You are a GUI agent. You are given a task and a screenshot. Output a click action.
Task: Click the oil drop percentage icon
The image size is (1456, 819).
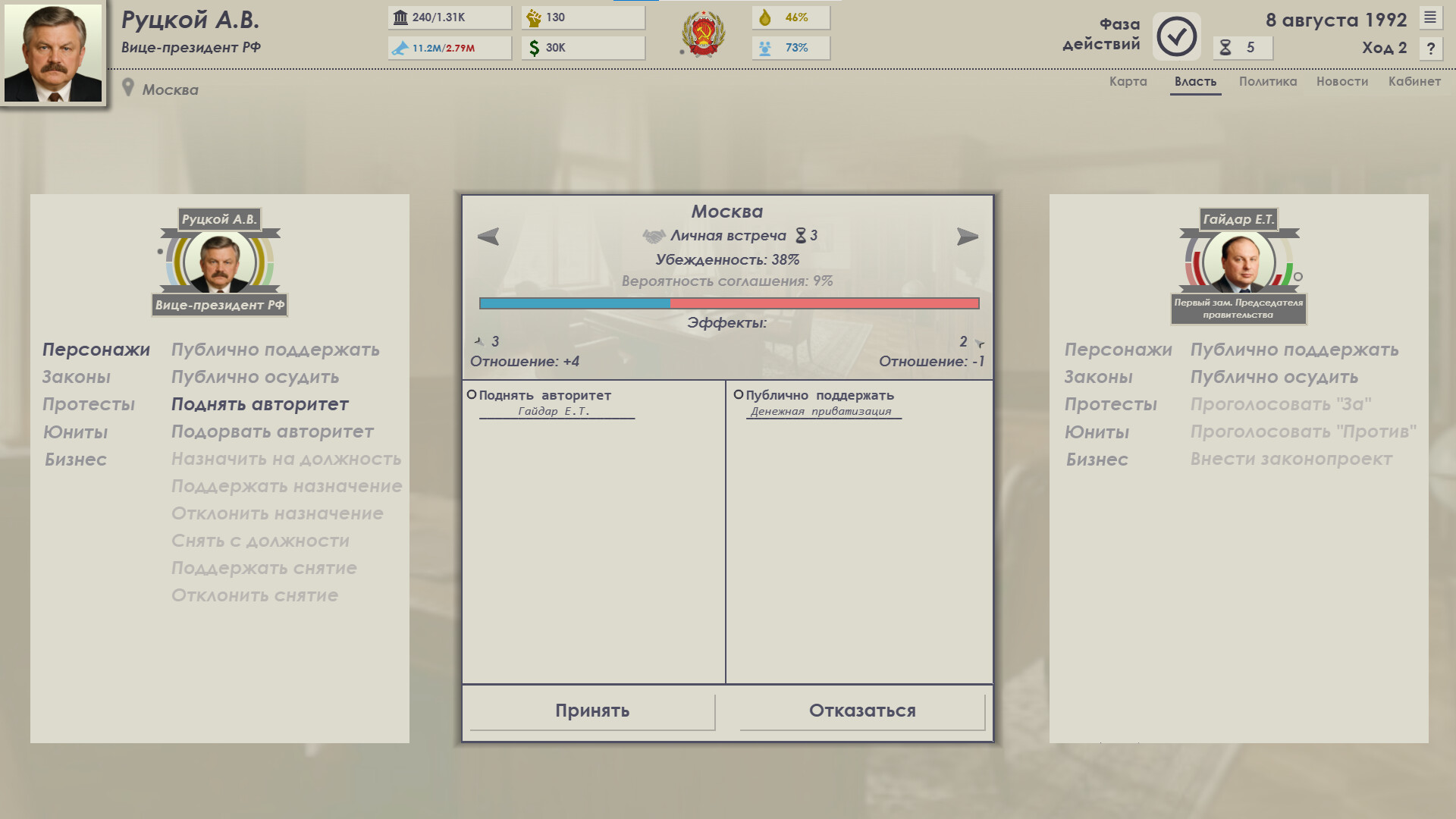[764, 17]
